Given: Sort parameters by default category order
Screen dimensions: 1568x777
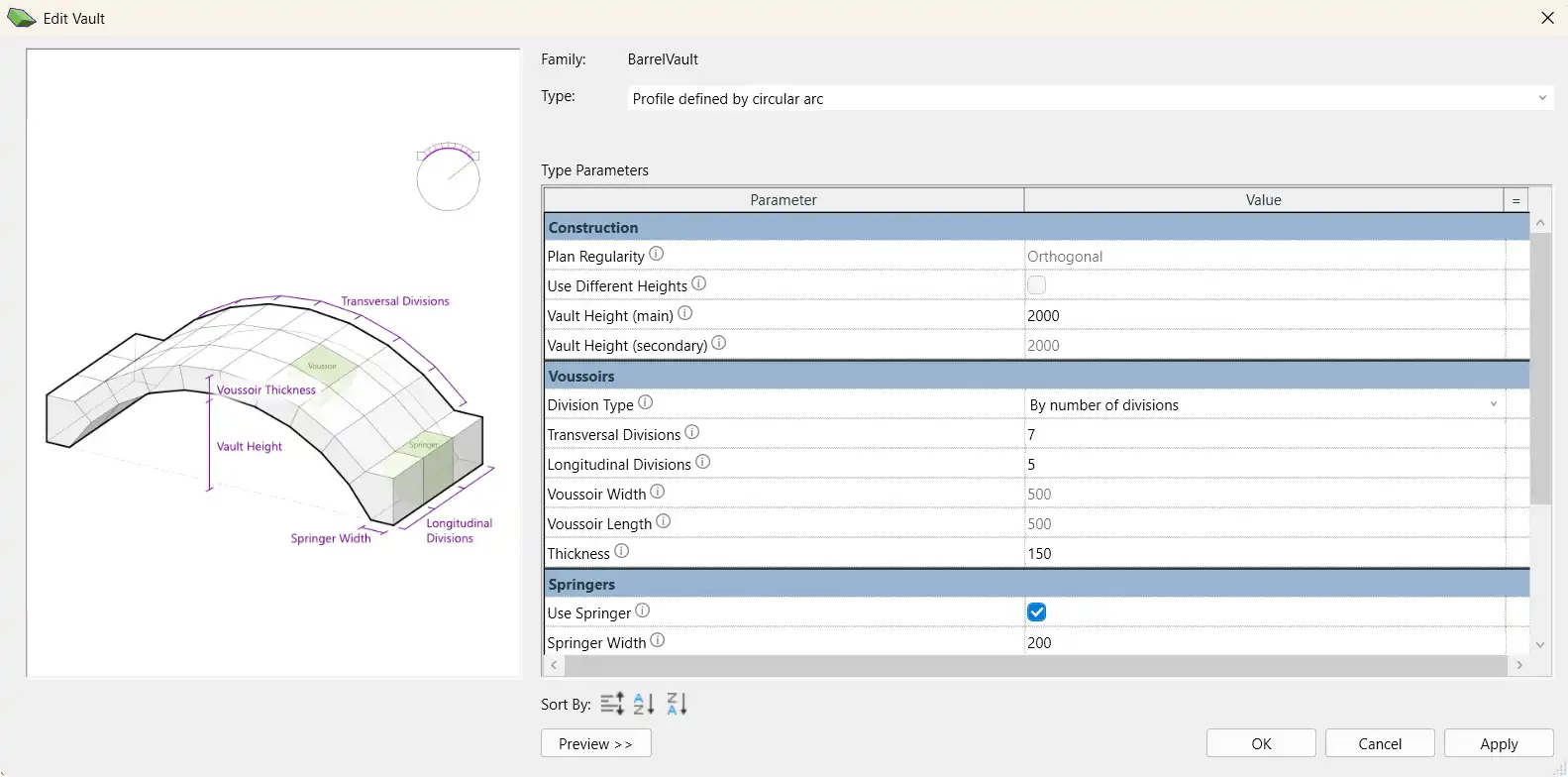Looking at the screenshot, I should (612, 704).
